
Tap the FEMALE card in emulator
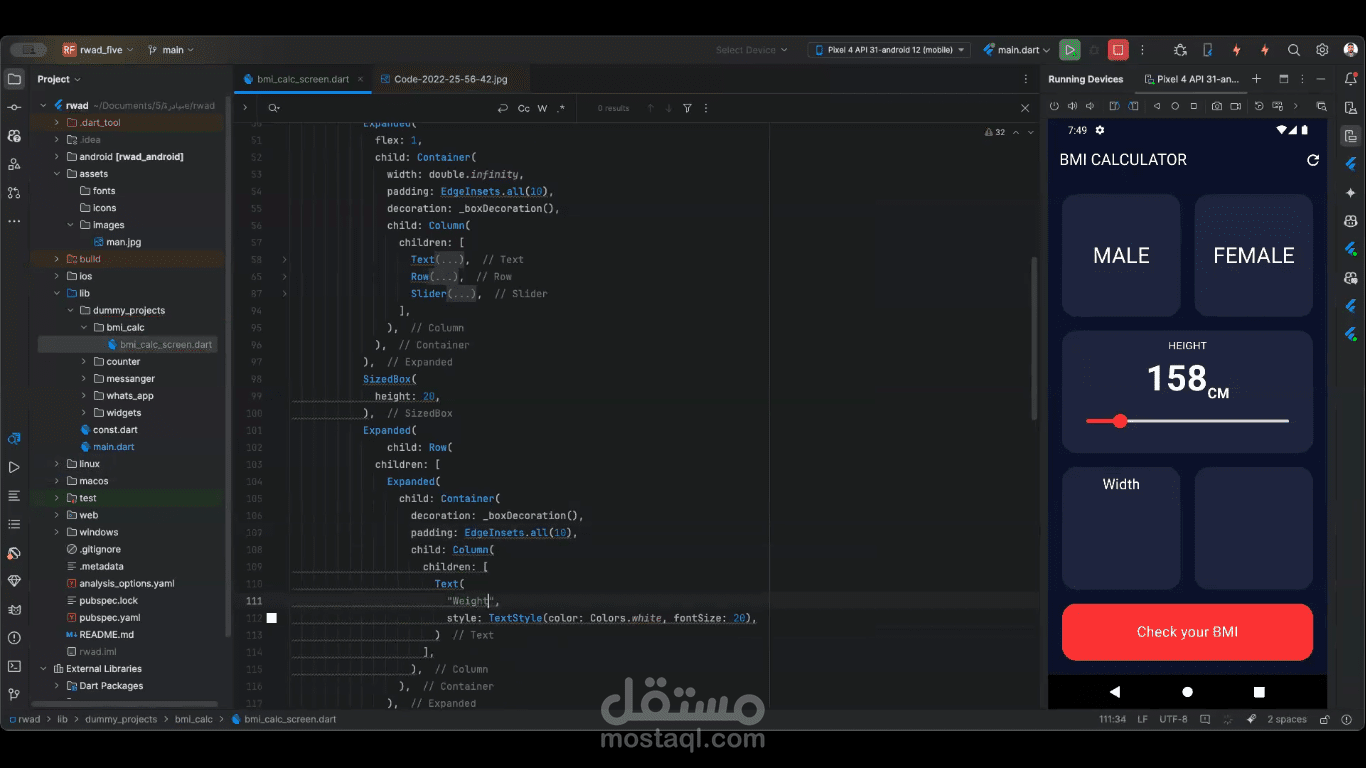(1254, 255)
